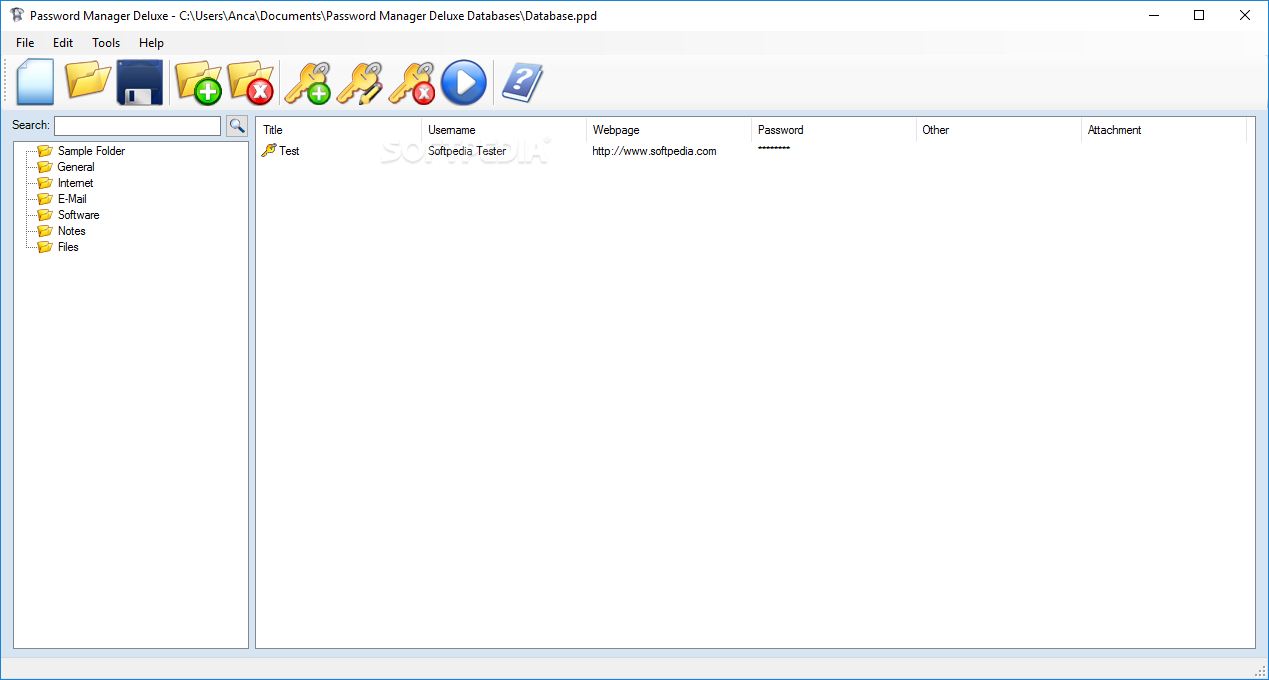Select the E-Mail folder label
The height and width of the screenshot is (680, 1269).
pyautogui.click(x=72, y=199)
